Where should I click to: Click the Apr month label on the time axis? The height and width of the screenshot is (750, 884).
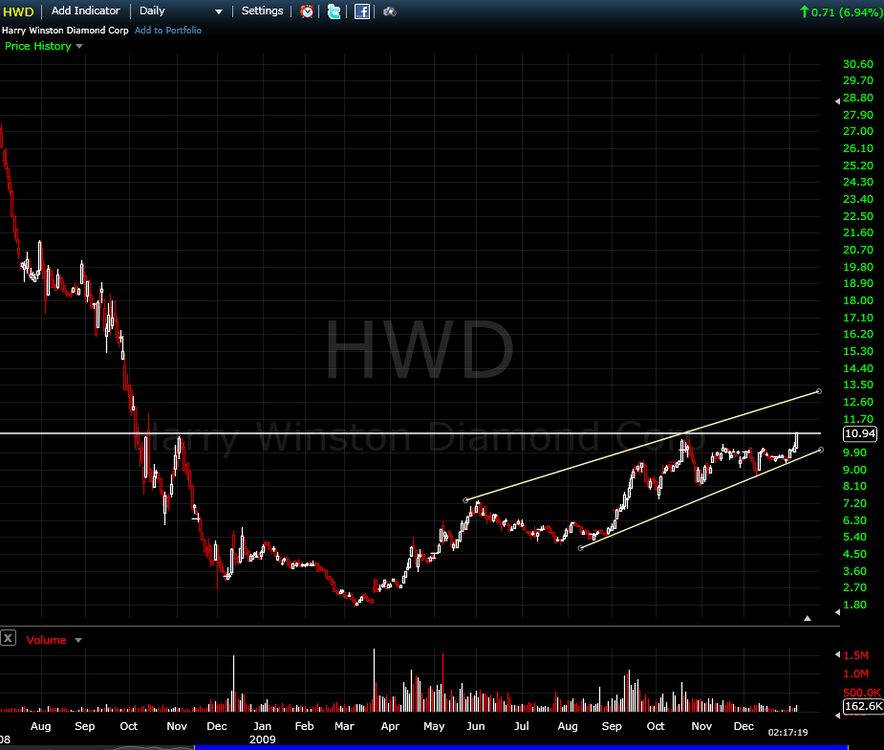[x=390, y=726]
